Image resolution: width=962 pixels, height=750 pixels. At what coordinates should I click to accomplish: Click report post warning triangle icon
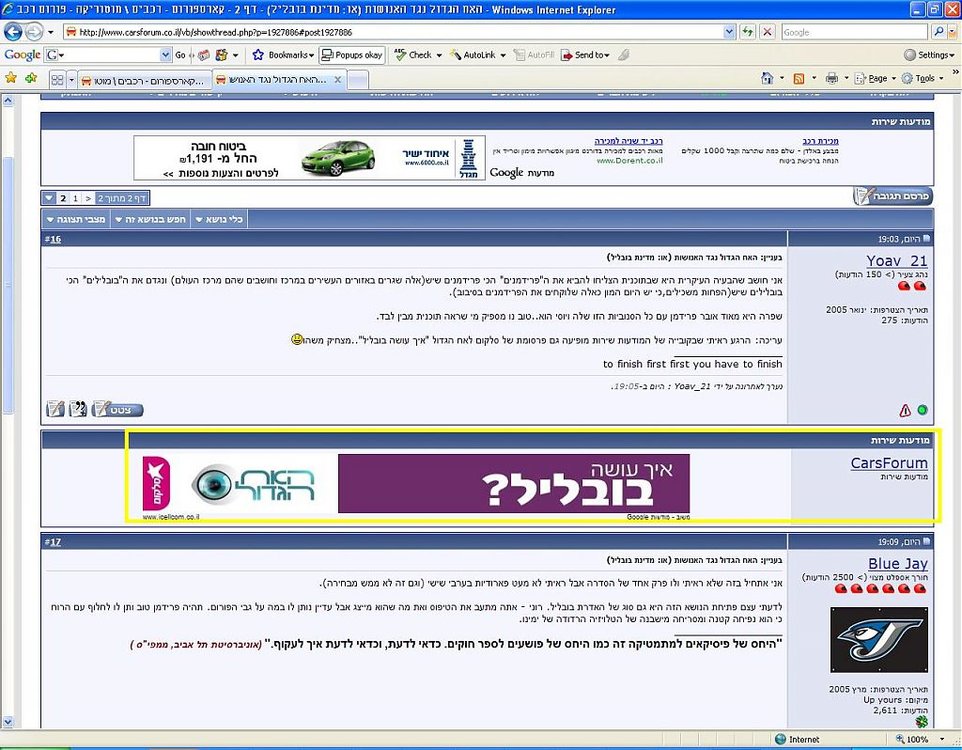(904, 411)
